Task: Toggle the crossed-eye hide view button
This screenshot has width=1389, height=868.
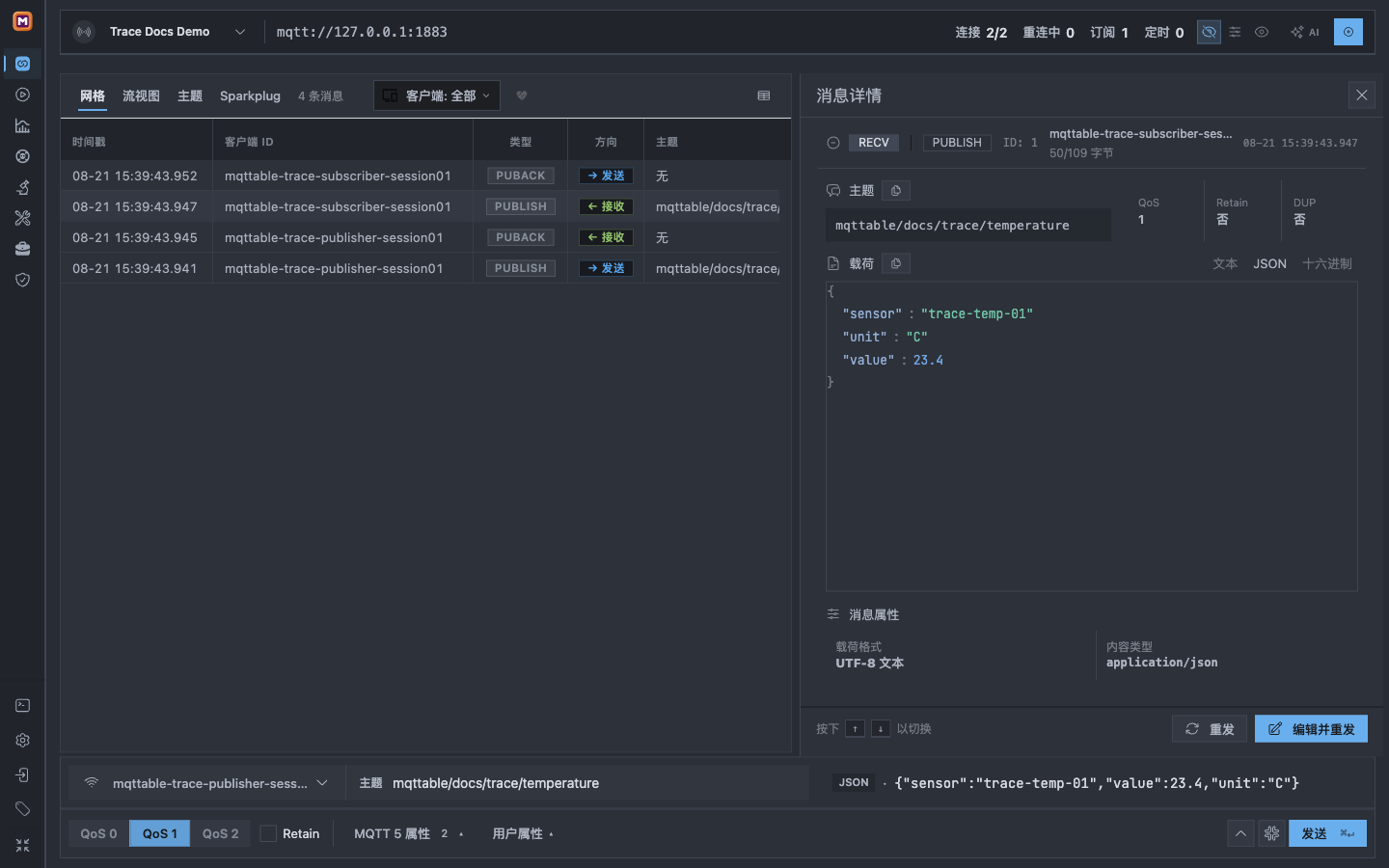Action: pos(1209,32)
